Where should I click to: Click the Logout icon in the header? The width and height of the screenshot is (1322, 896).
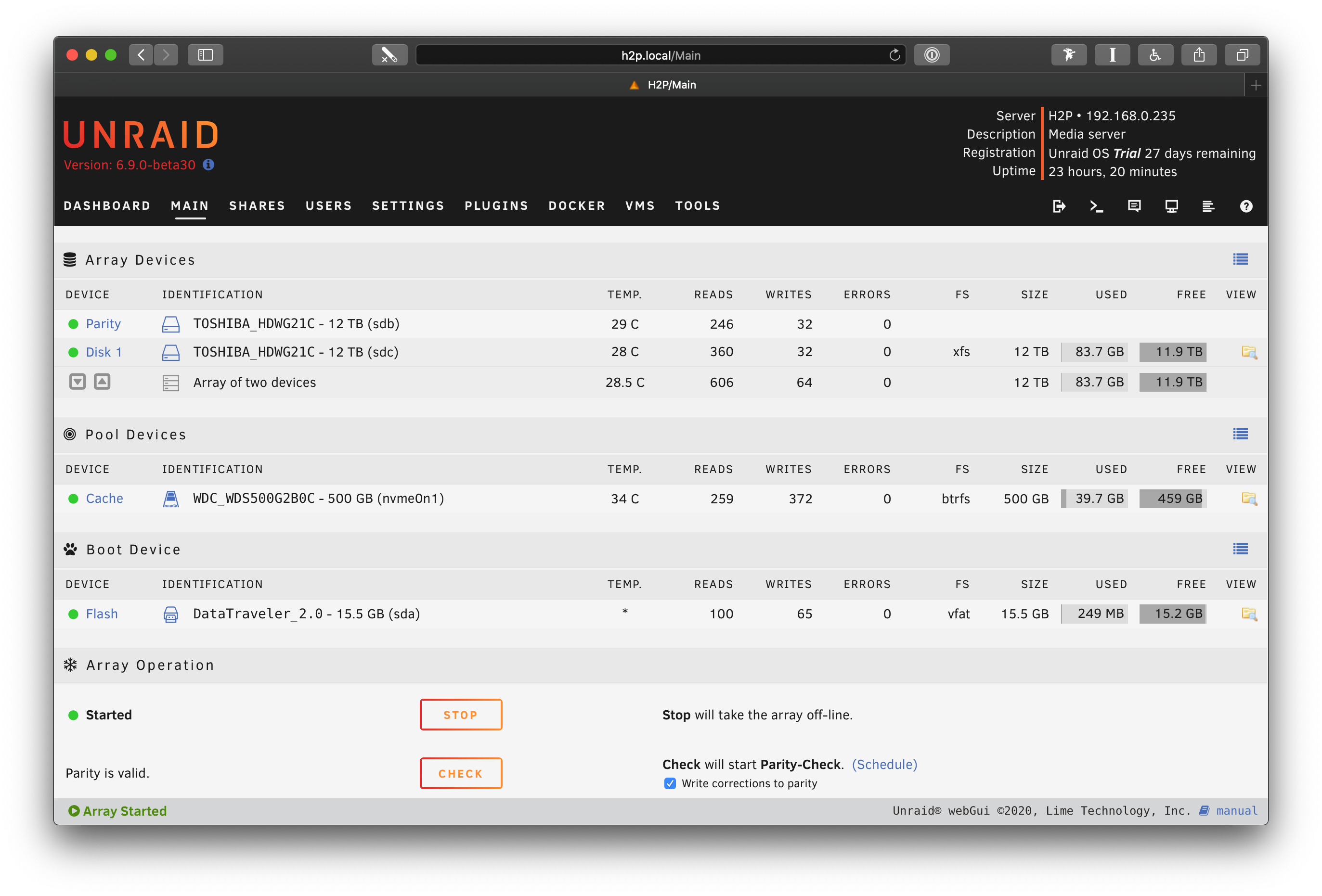tap(1059, 206)
